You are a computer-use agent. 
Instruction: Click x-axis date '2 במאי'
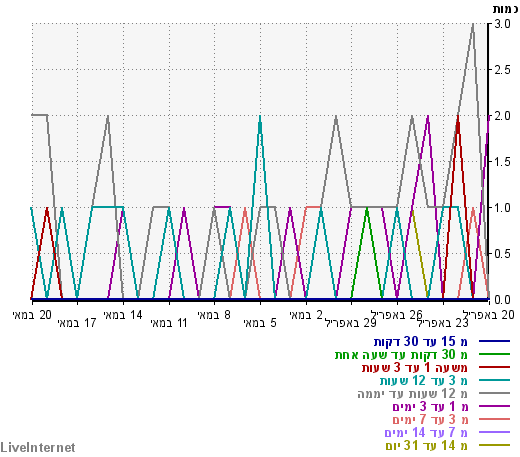tap(306, 315)
